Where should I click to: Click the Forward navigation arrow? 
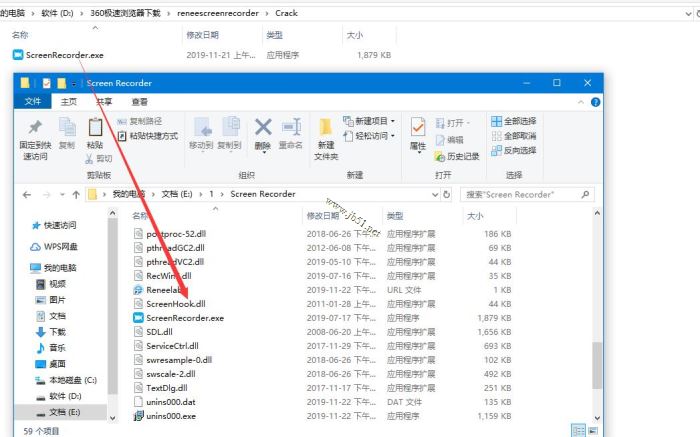[46, 195]
